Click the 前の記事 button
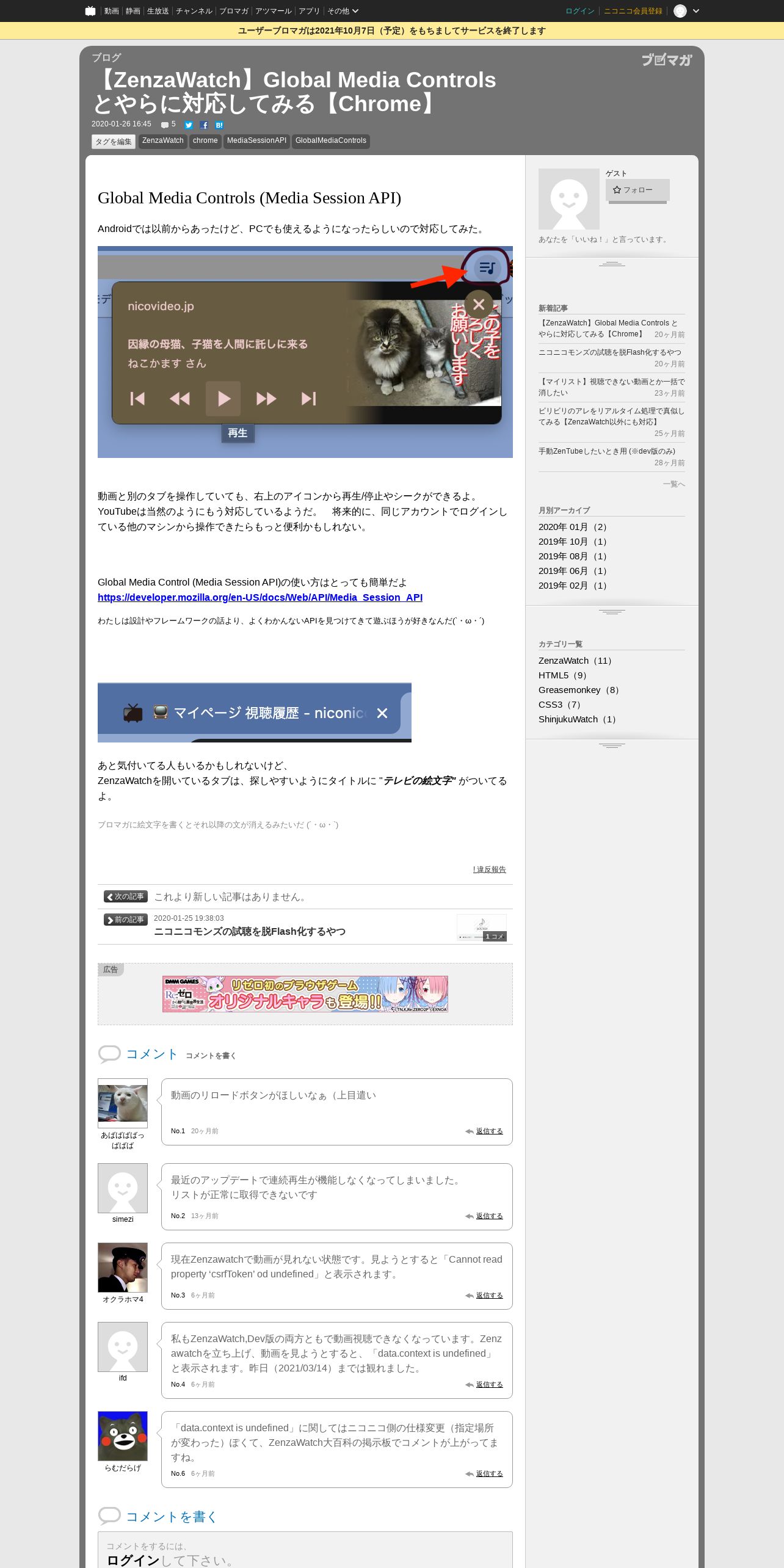Image resolution: width=784 pixels, height=1568 pixels. pos(126,920)
